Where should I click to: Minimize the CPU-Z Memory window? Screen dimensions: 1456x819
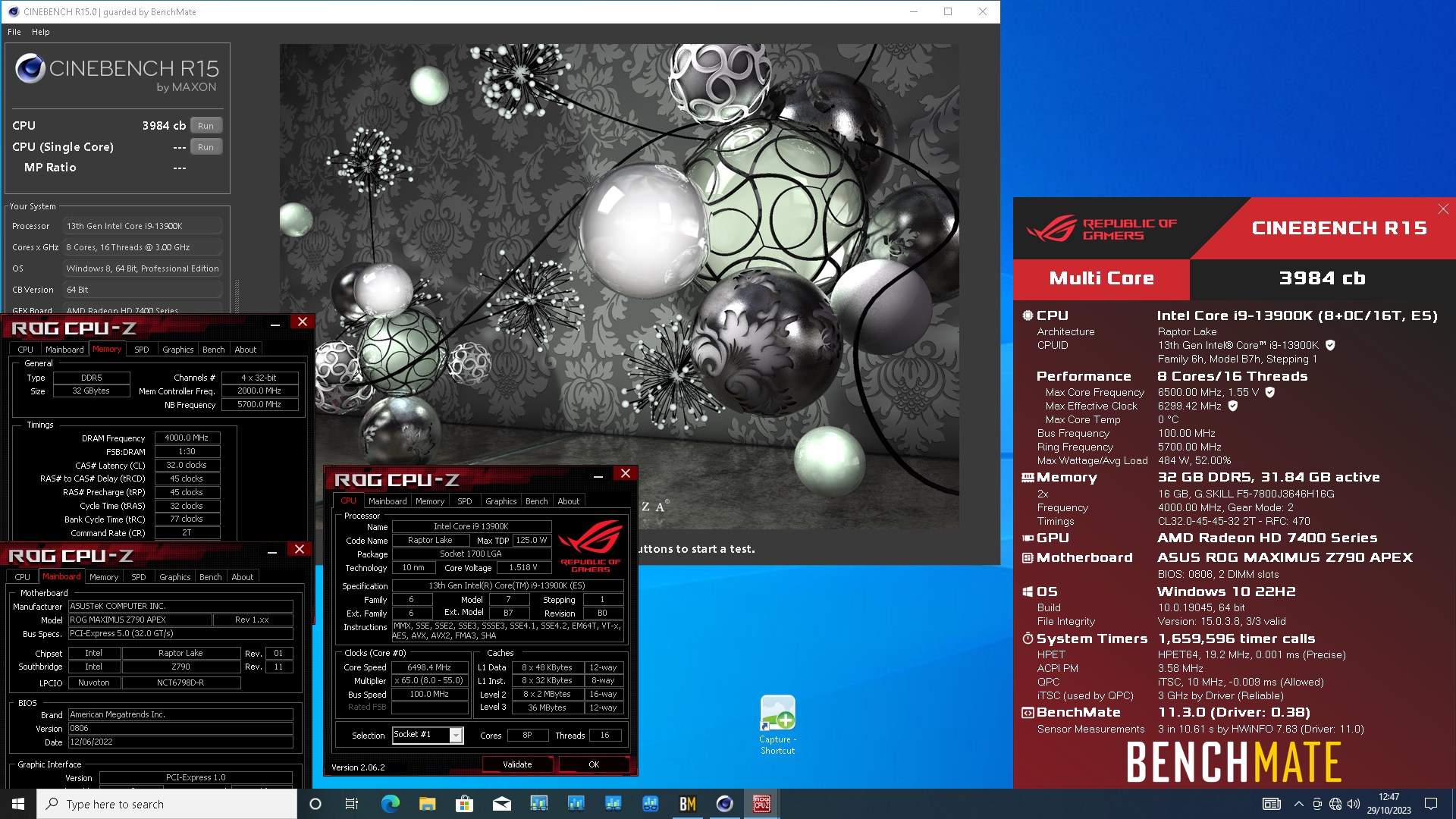275,324
